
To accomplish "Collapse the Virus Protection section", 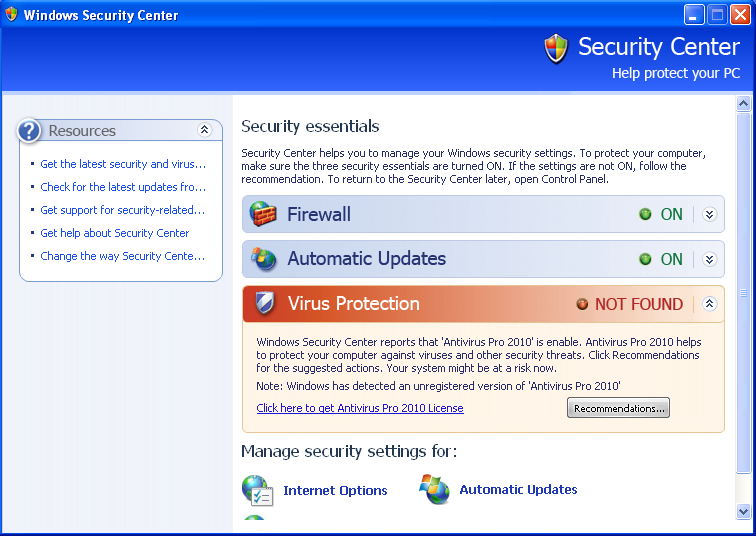I will (709, 304).
